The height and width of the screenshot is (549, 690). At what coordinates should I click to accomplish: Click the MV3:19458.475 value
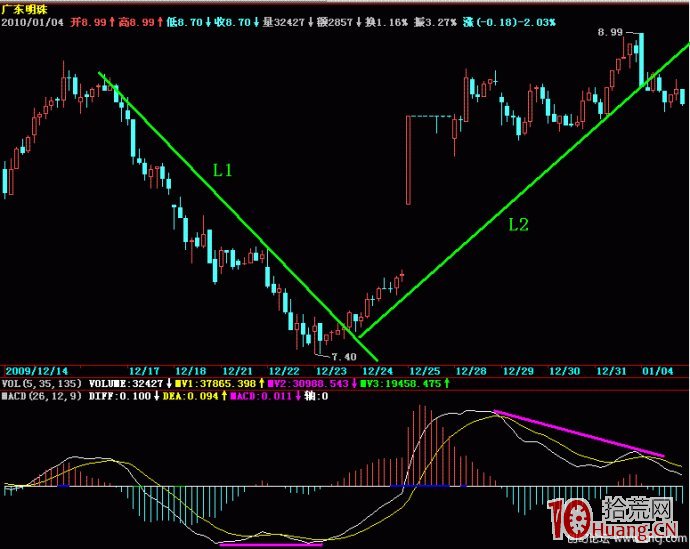pyautogui.click(x=400, y=384)
